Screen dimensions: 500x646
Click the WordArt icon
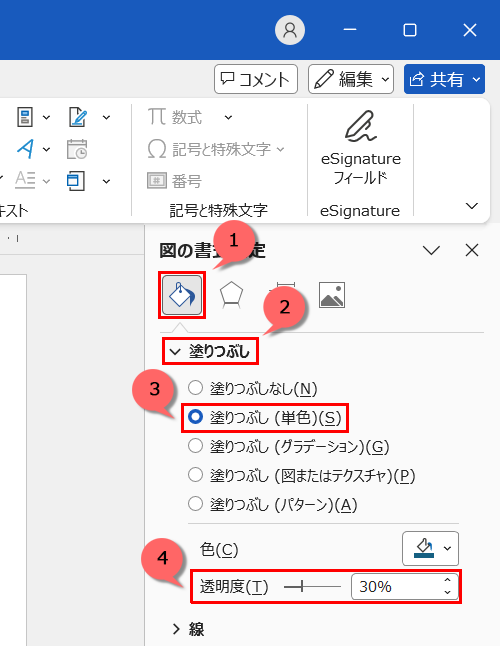coord(25,149)
